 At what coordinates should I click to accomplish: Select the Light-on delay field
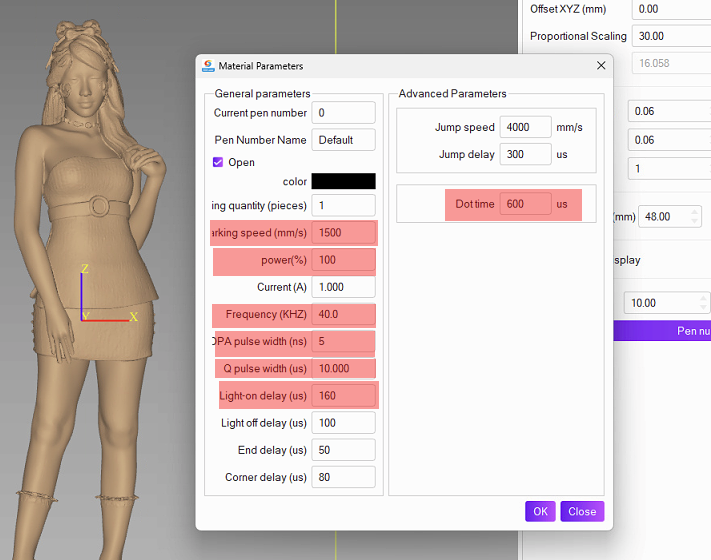343,396
